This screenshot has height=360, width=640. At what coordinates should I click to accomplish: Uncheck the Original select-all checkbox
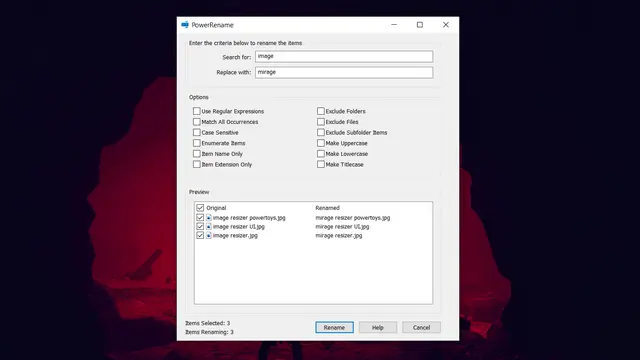200,208
